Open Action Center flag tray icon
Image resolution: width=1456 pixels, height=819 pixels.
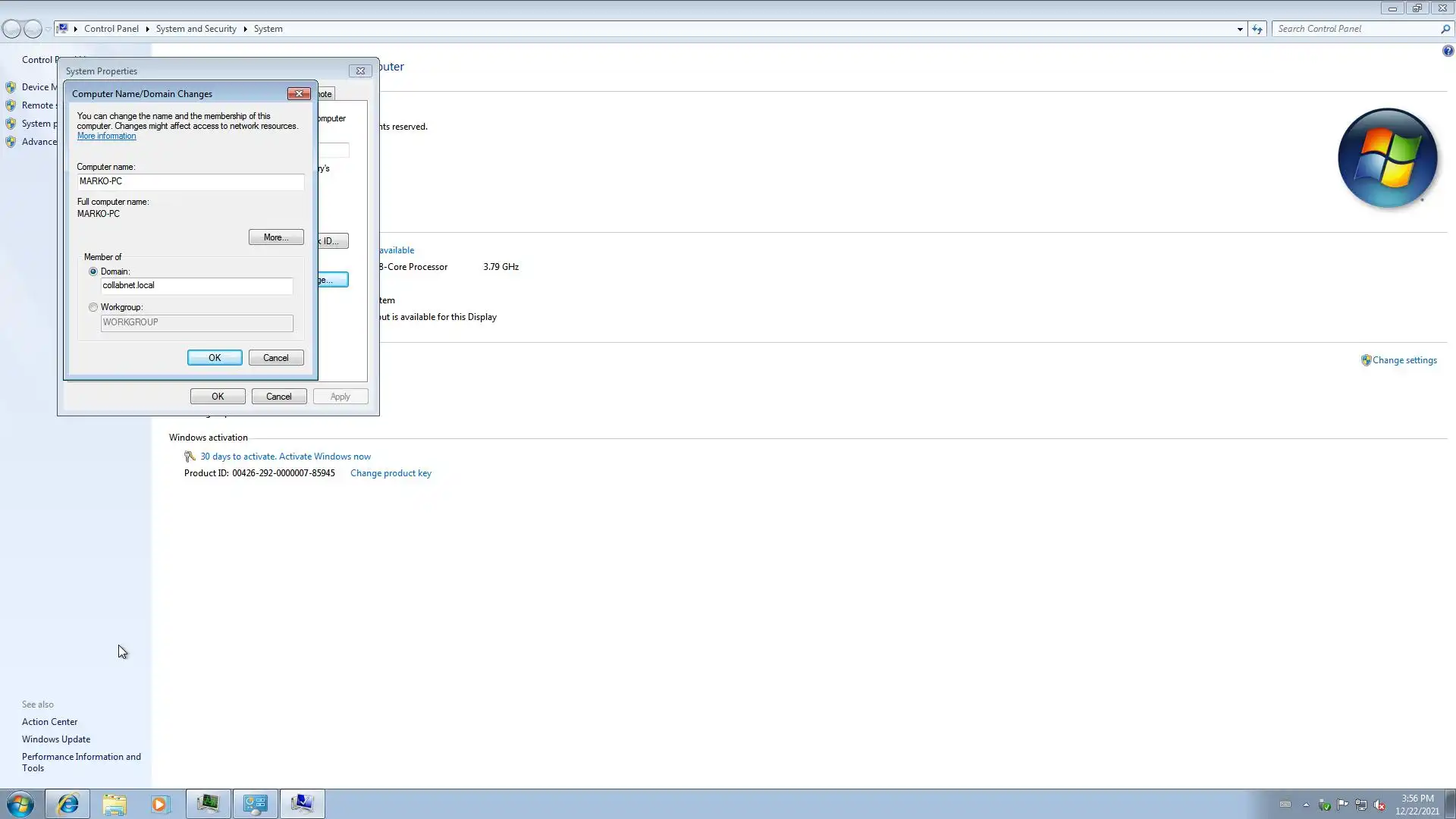pyautogui.click(x=1342, y=805)
